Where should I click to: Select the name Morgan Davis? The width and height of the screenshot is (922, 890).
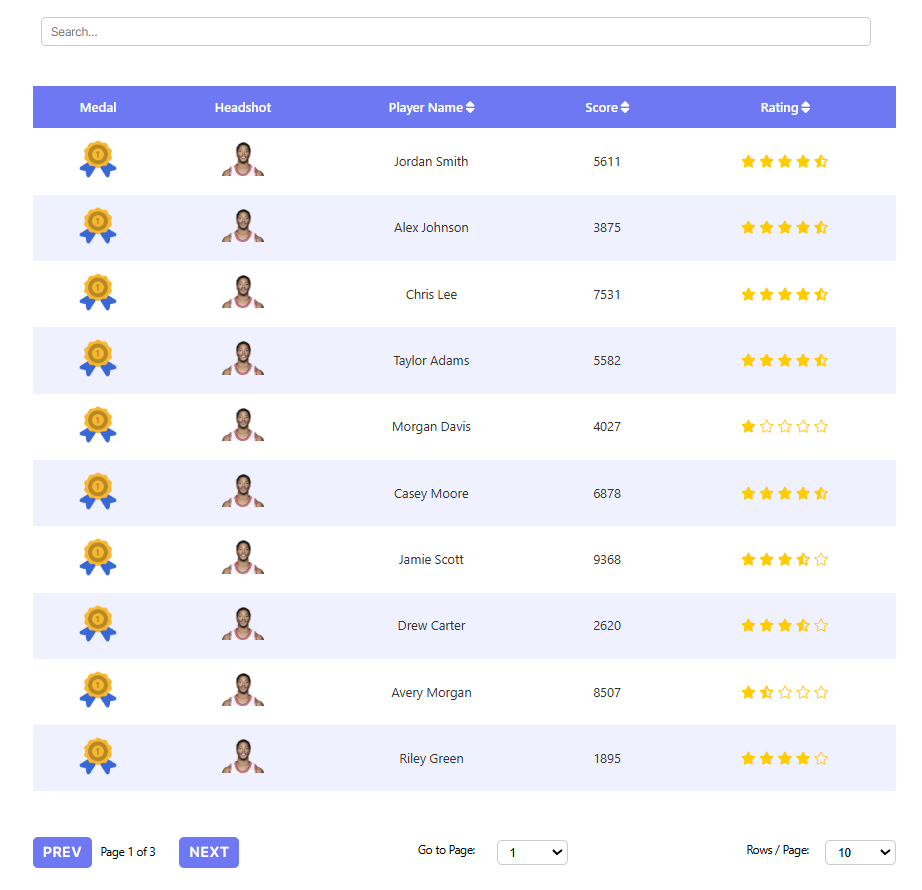click(431, 427)
